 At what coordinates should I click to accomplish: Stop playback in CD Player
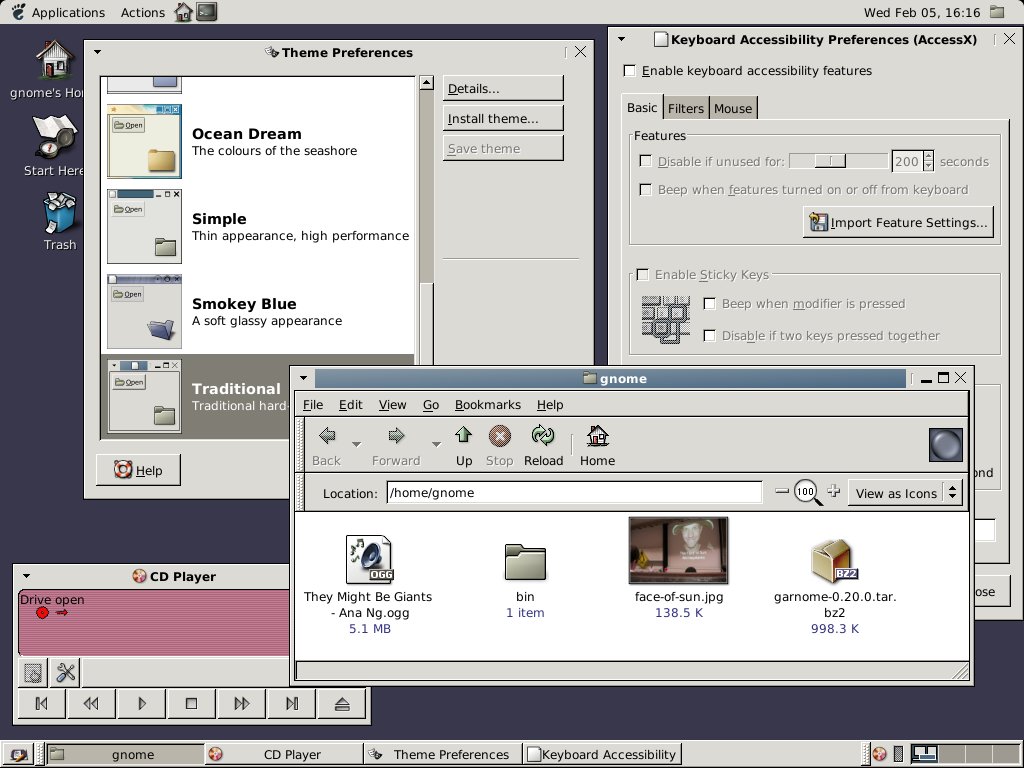tap(191, 703)
